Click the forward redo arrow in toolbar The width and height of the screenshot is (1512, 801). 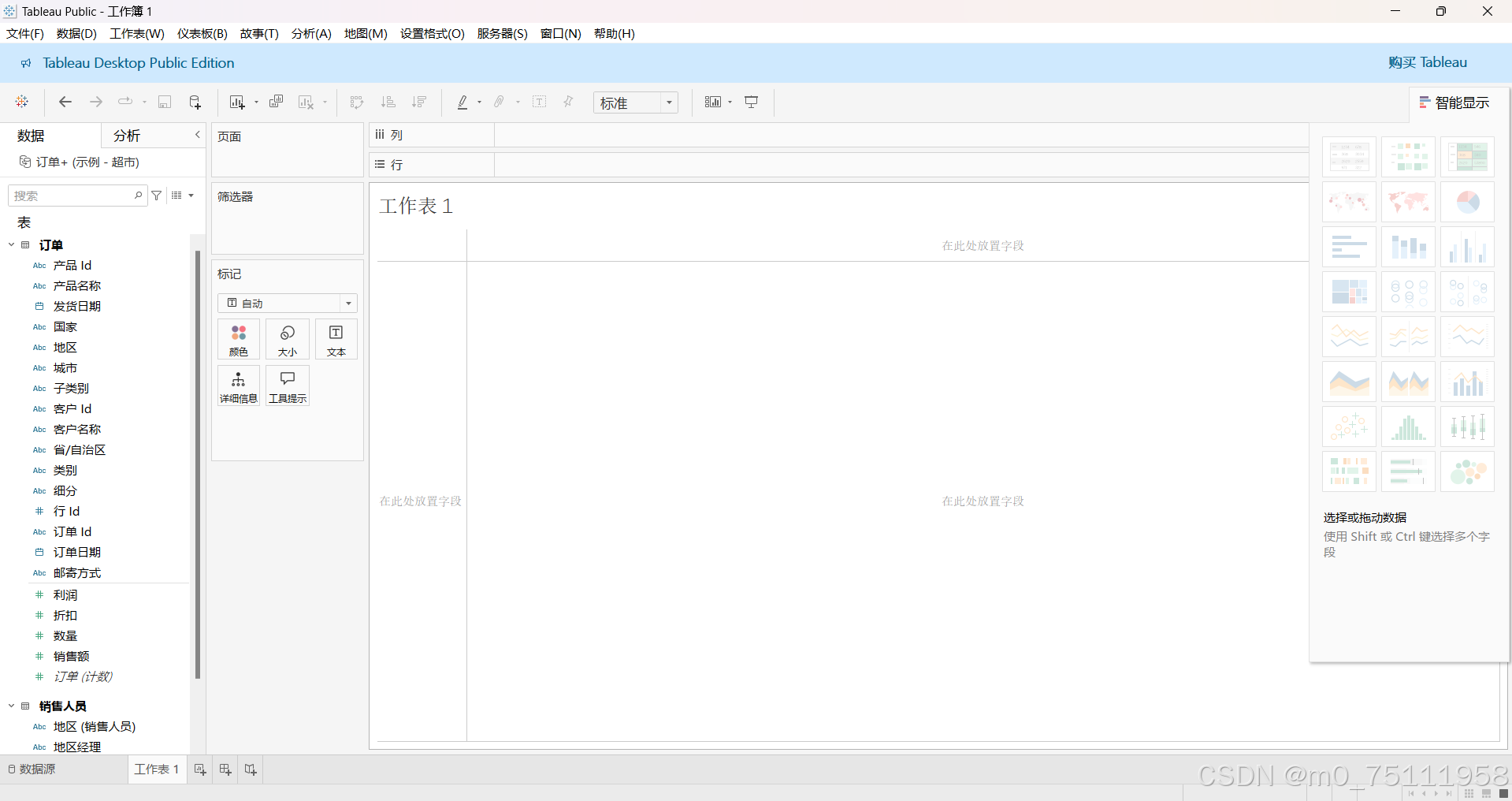[96, 102]
